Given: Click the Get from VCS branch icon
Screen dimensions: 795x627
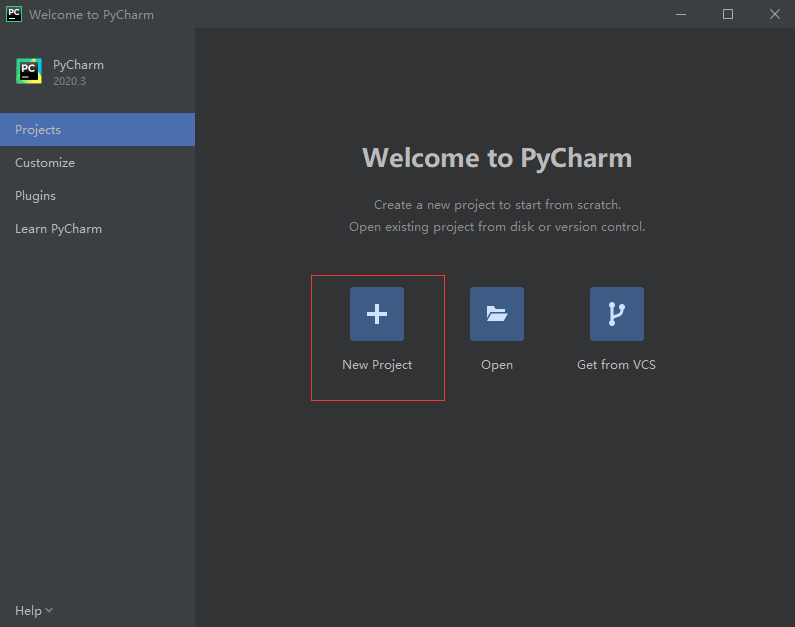Looking at the screenshot, I should point(617,314).
